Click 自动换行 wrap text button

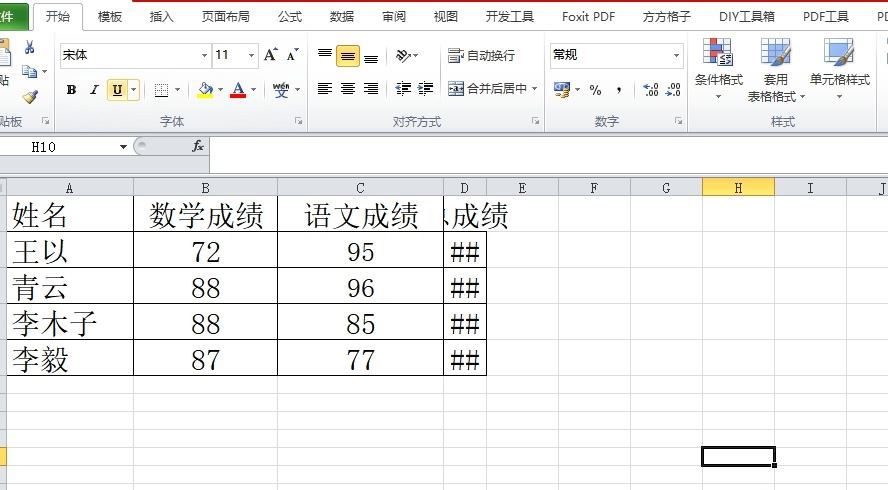(x=481, y=56)
